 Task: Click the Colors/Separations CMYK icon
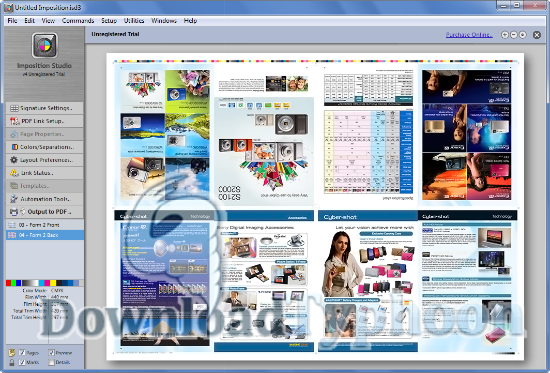point(15,147)
